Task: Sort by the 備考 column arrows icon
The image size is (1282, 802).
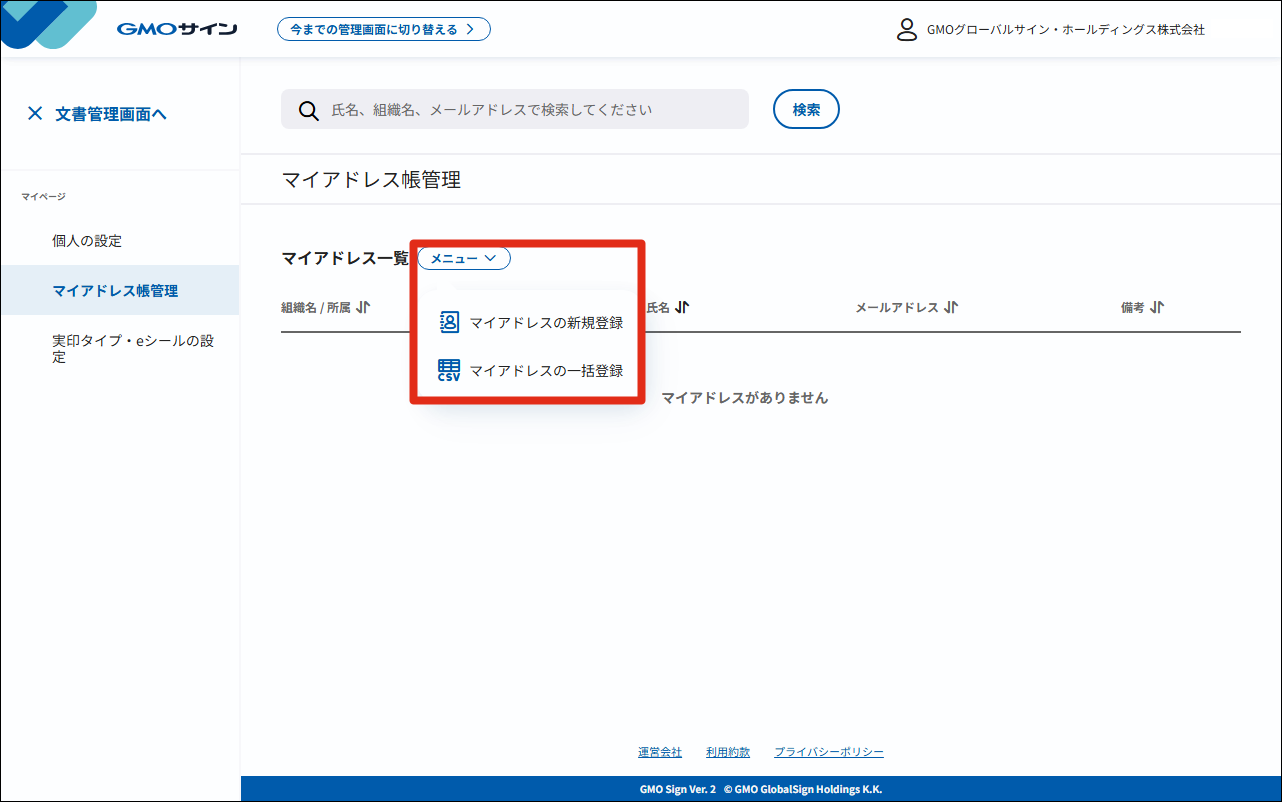Action: [x=1157, y=308]
